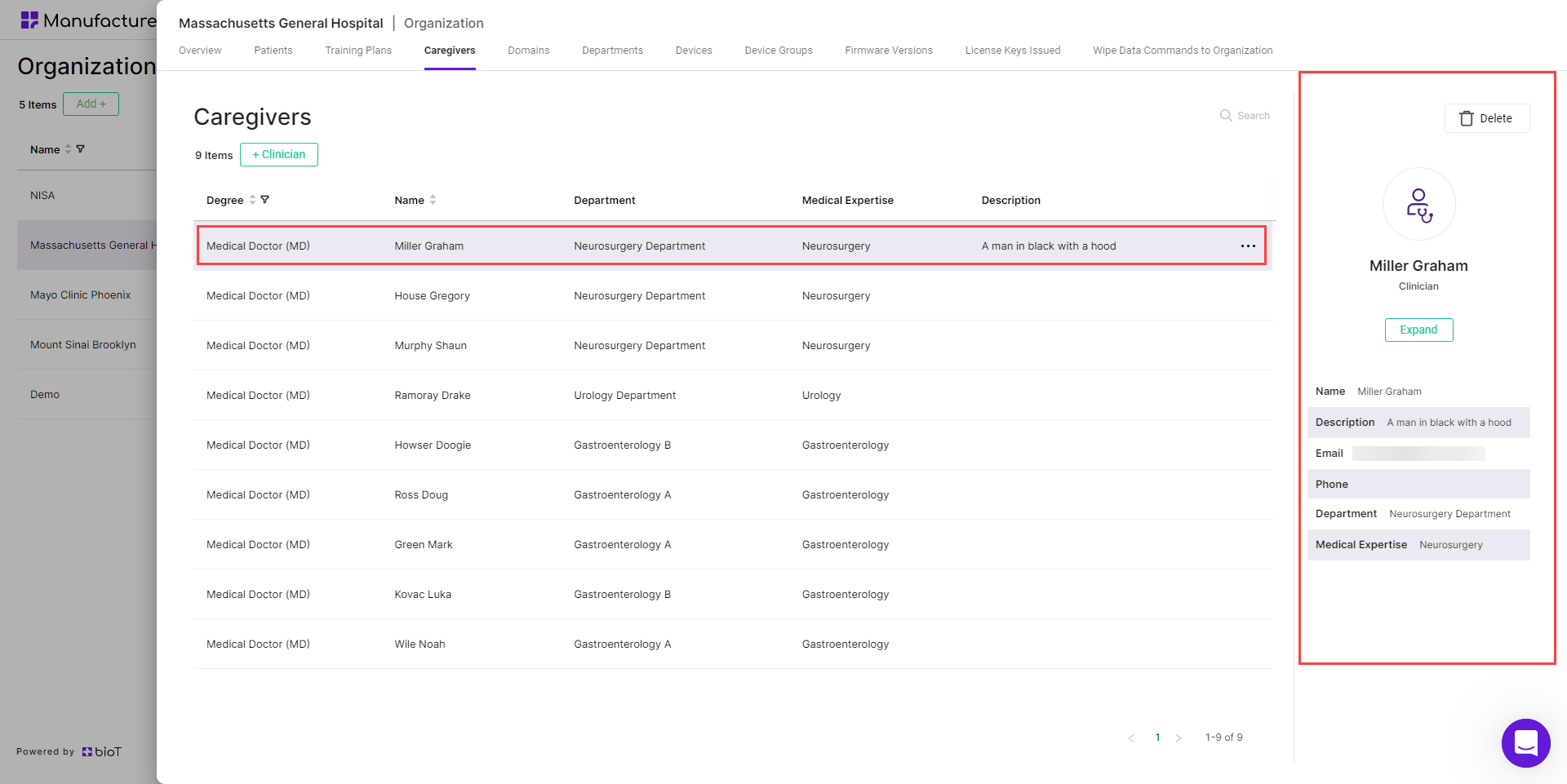Go to next page arrow
1567x784 pixels.
click(x=1179, y=738)
